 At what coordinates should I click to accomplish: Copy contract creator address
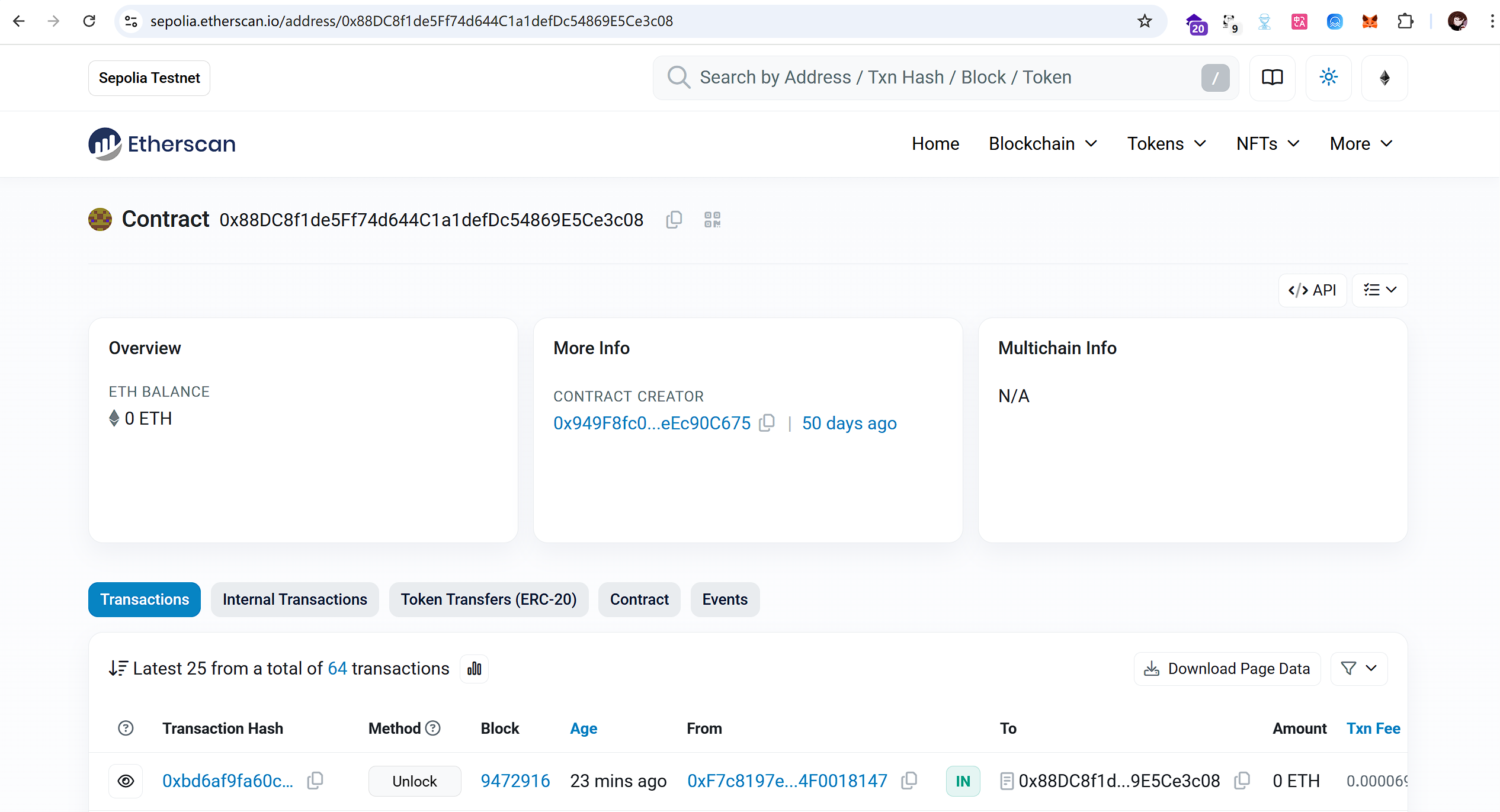tap(767, 423)
